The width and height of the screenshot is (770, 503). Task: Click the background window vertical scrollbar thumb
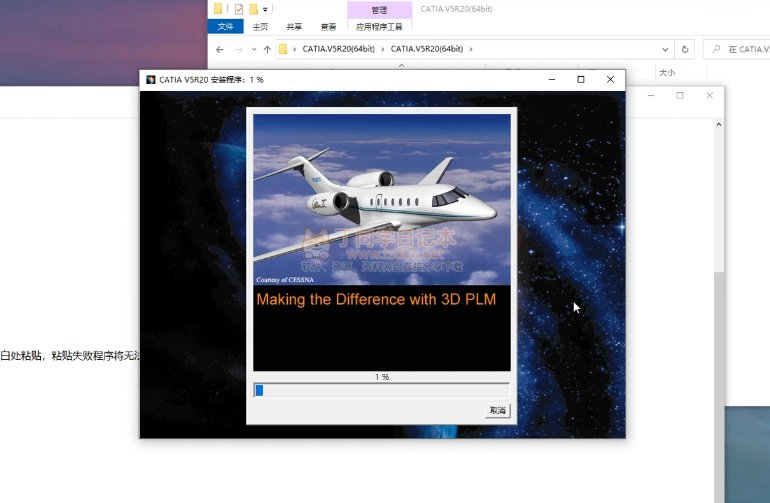pos(719,387)
